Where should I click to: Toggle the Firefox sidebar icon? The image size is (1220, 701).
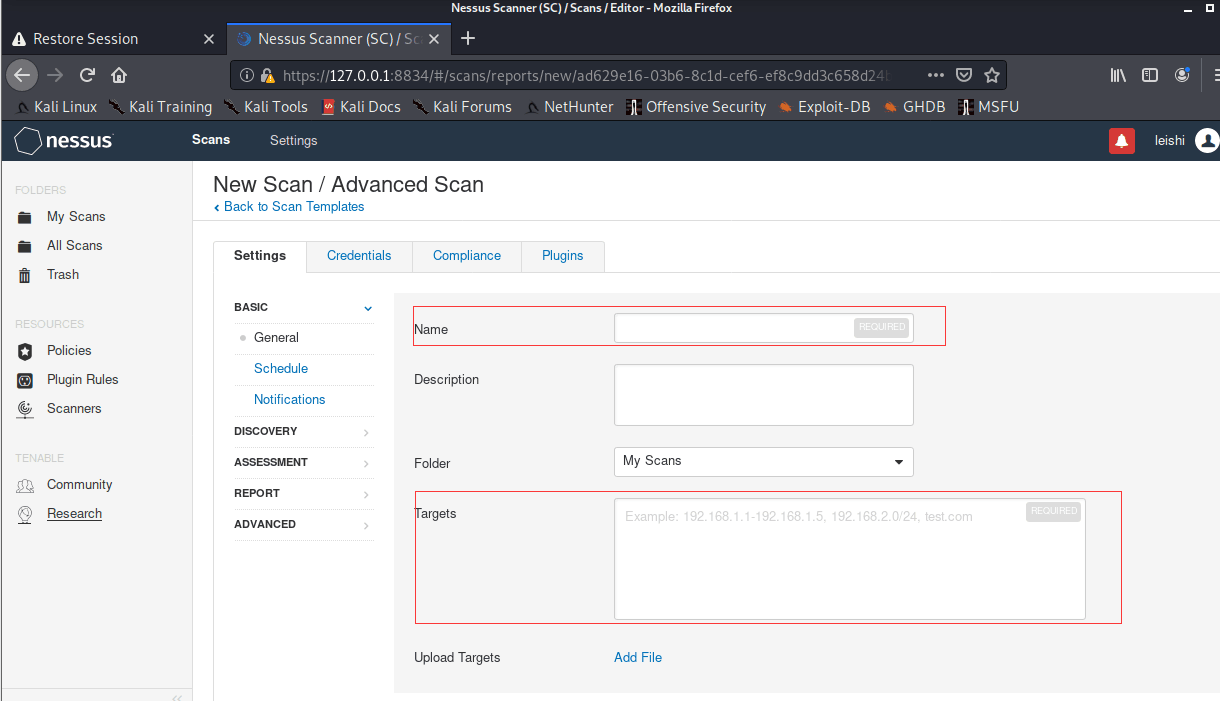point(1150,75)
